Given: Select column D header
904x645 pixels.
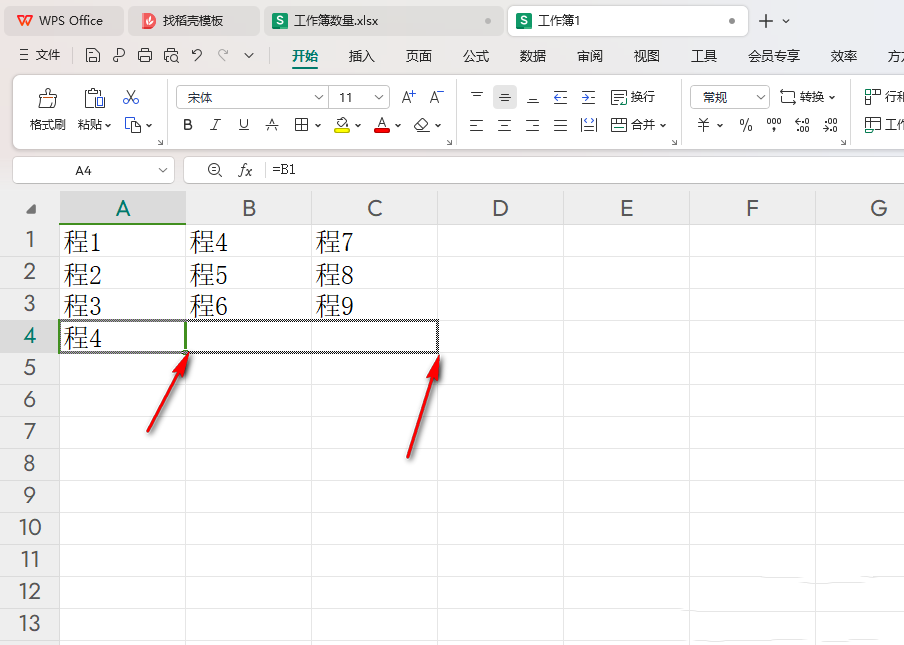Looking at the screenshot, I should coord(500,208).
